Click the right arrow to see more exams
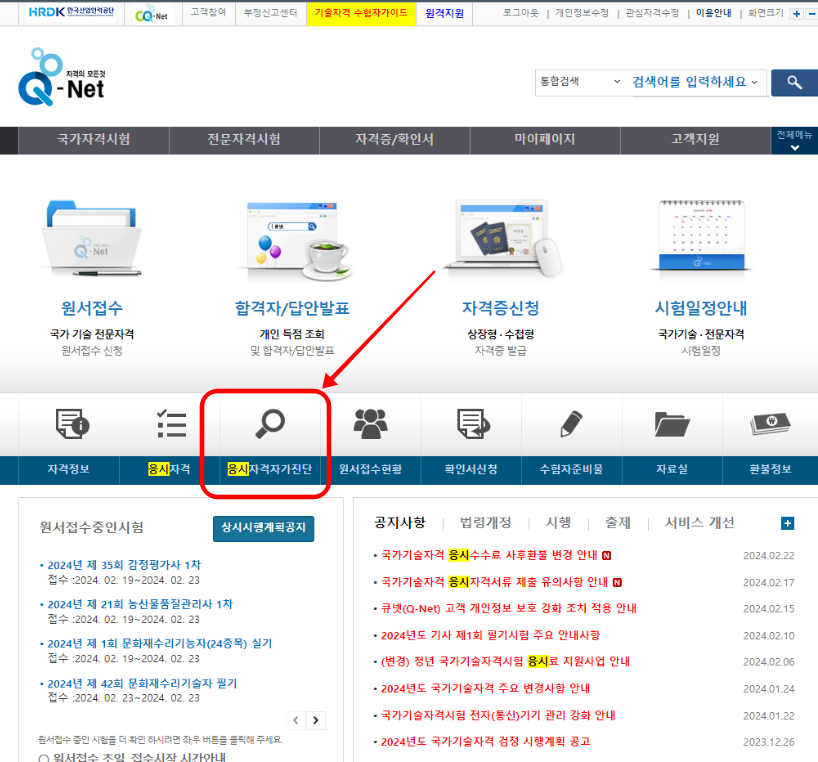Screen dimensions: 818x762 click(318, 719)
